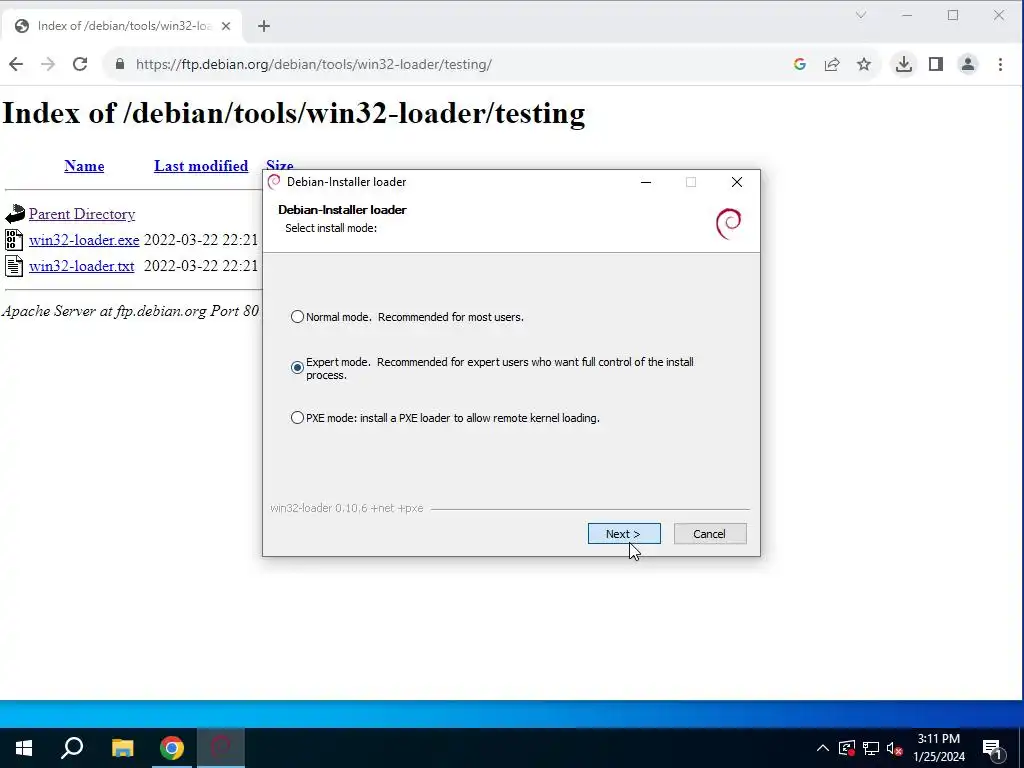
Task: Bookmark this page with star icon
Action: (864, 64)
